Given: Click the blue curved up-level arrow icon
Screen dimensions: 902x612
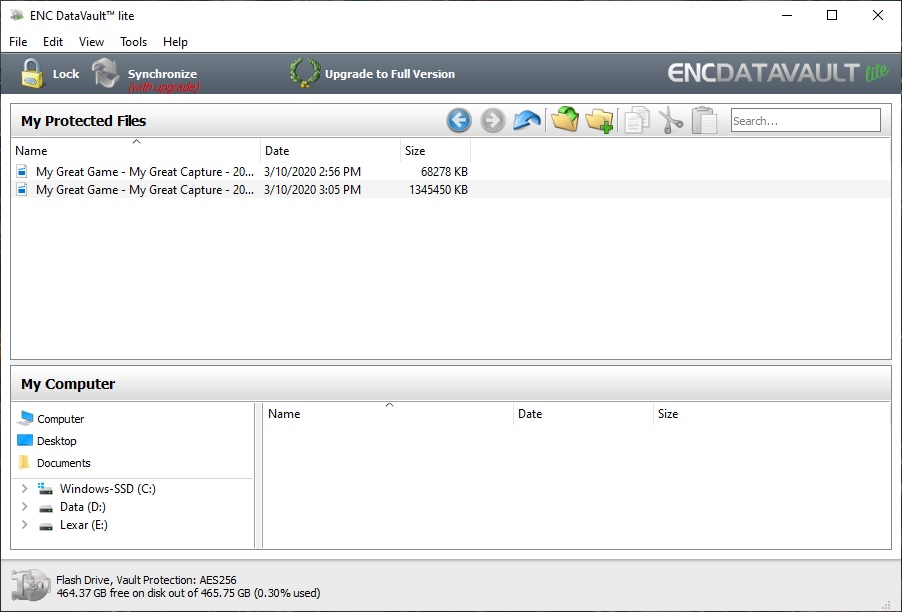Looking at the screenshot, I should (527, 120).
